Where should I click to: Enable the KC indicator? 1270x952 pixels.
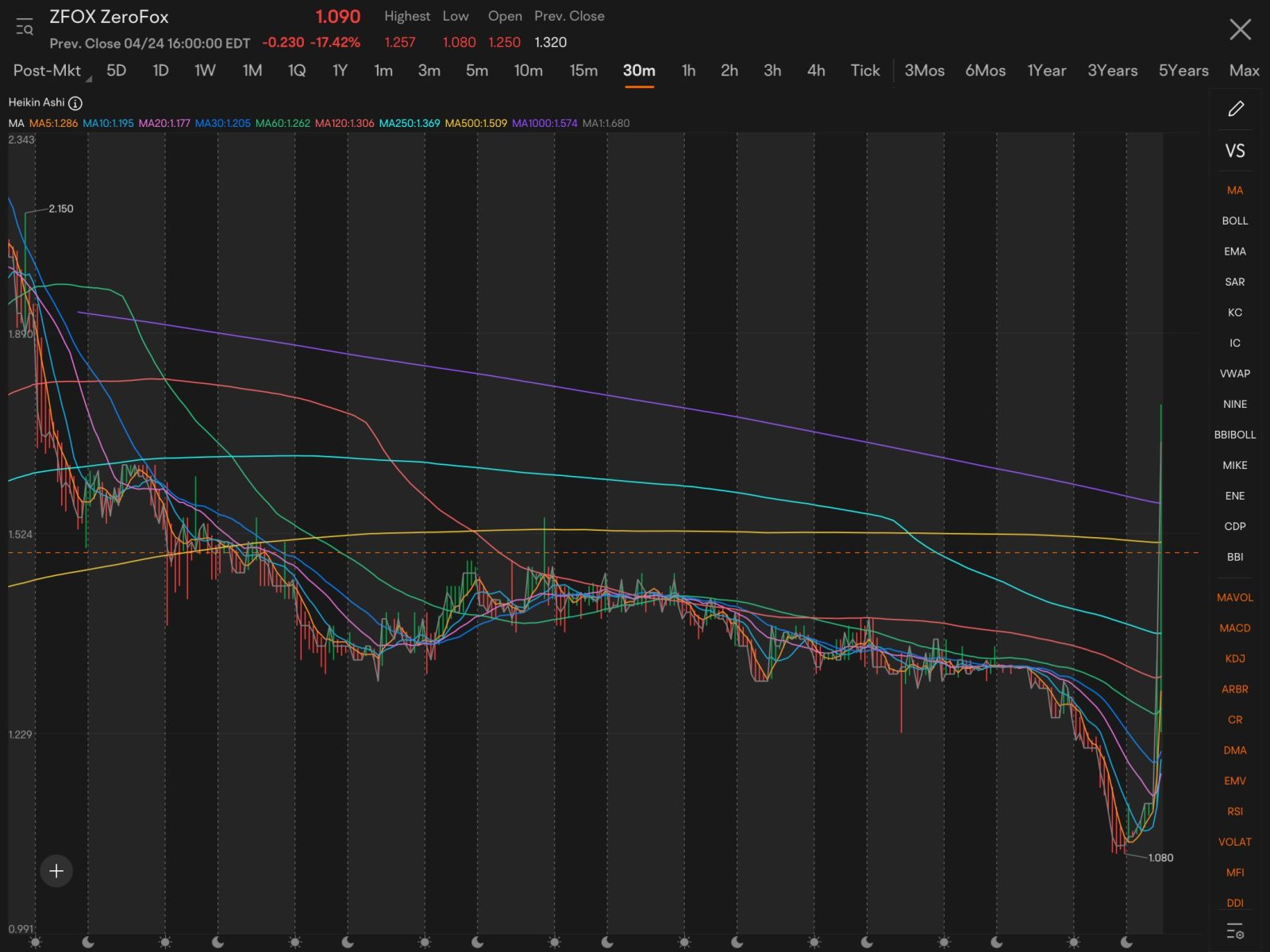[1235, 313]
